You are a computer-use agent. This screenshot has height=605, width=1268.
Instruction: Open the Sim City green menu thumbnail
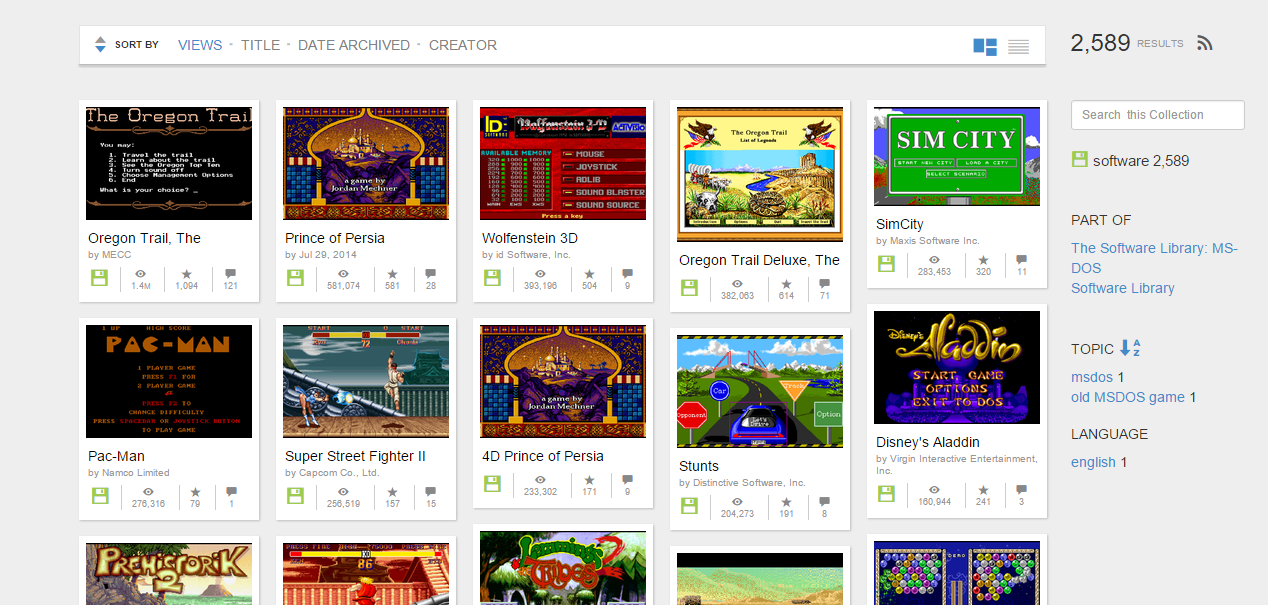[x=957, y=157]
